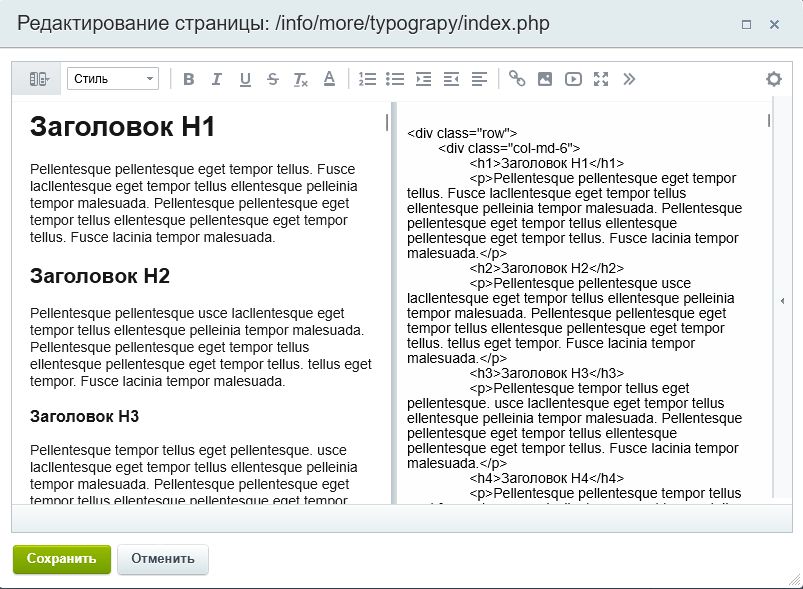The height and width of the screenshot is (589, 803).
Task: Click the <div class="col-md-6"> code line
Action: click(x=509, y=148)
